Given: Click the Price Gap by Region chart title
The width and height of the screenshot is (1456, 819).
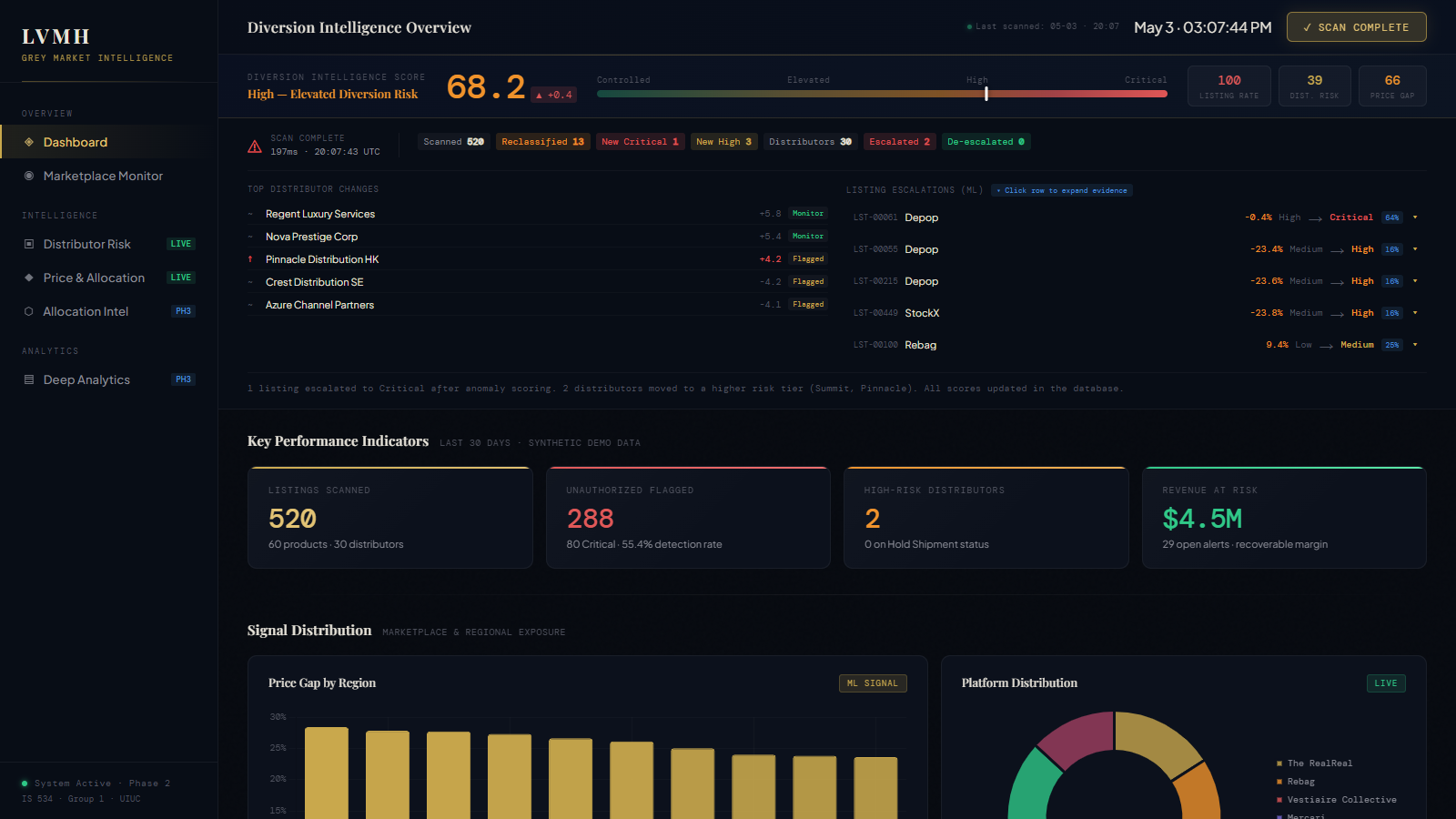Looking at the screenshot, I should click(322, 683).
